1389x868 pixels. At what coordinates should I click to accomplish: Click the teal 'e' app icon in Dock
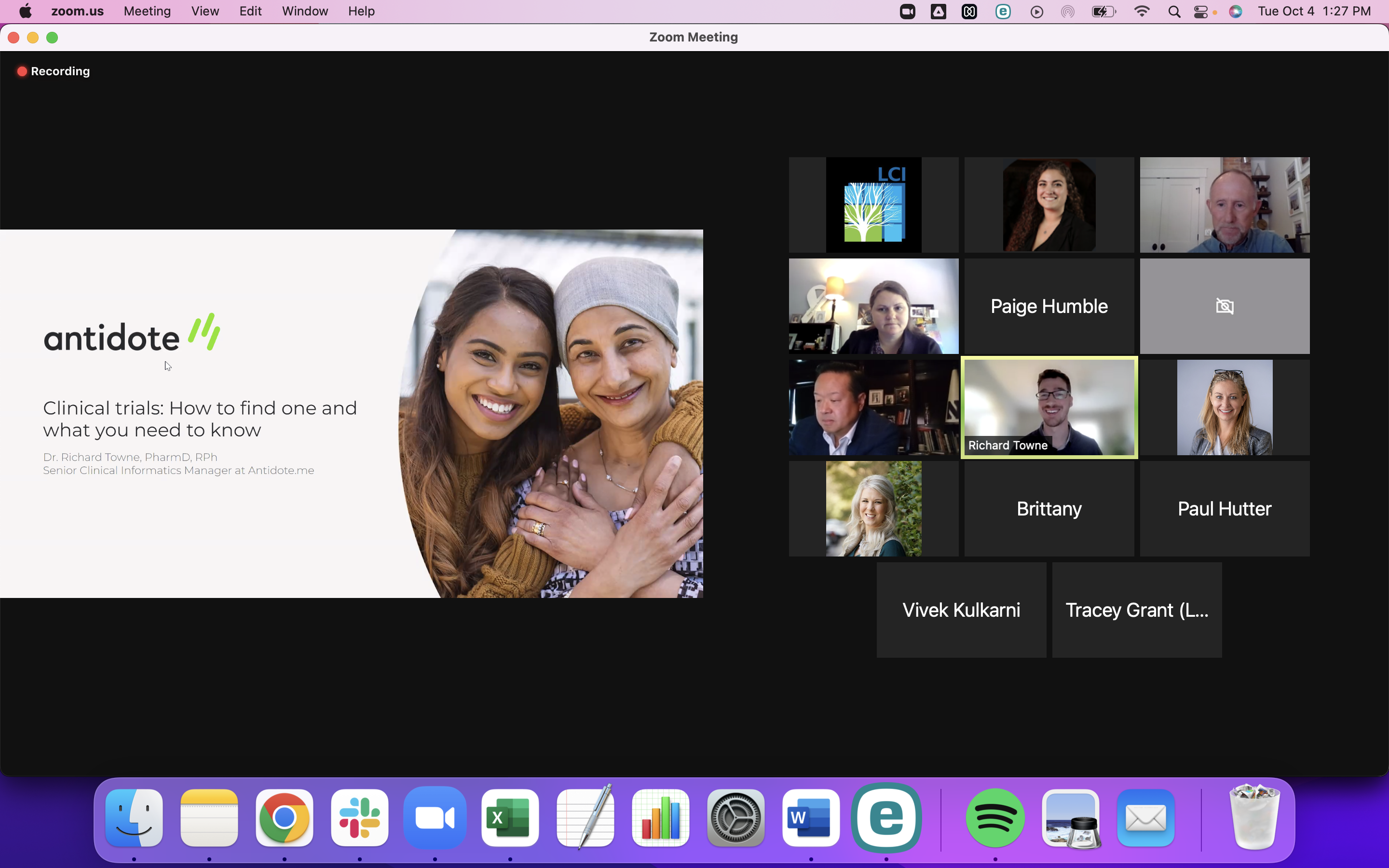point(886,817)
